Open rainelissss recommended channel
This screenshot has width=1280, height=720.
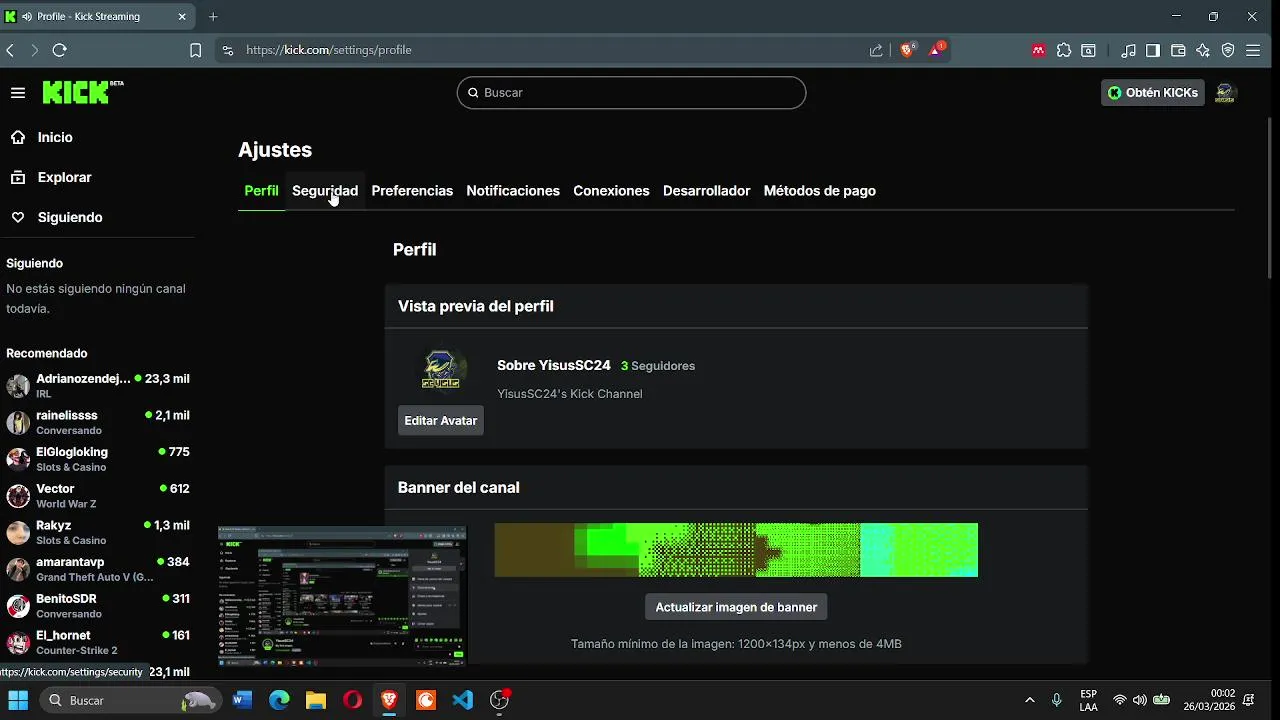click(98, 422)
